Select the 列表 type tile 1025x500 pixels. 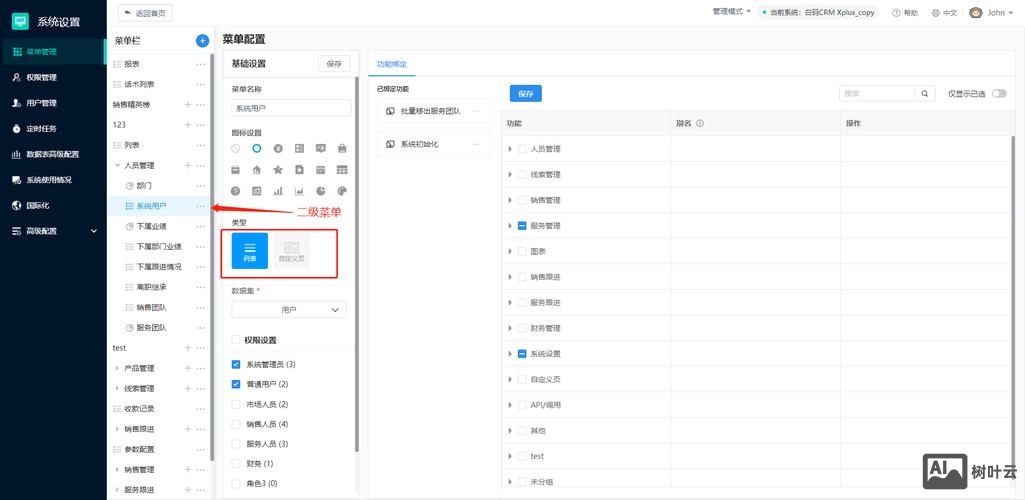[x=250, y=250]
